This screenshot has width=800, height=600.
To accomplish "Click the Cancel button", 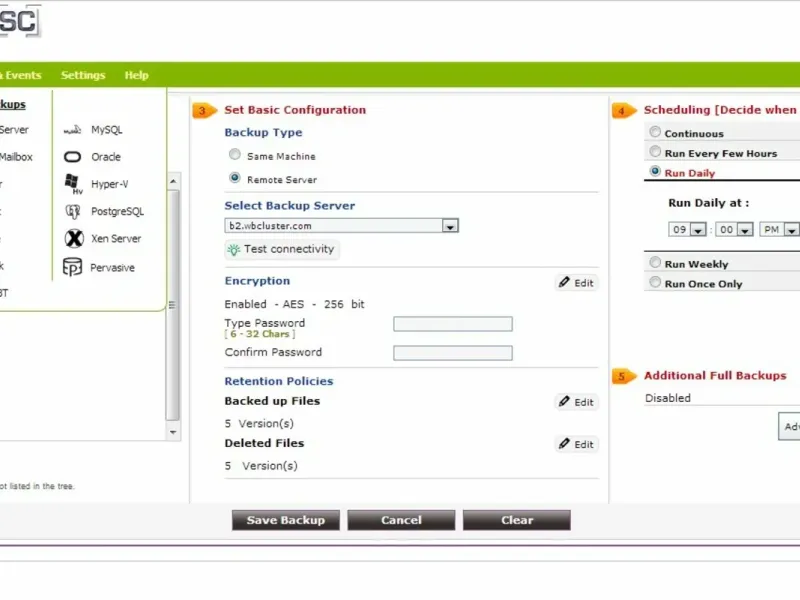I will [x=401, y=520].
